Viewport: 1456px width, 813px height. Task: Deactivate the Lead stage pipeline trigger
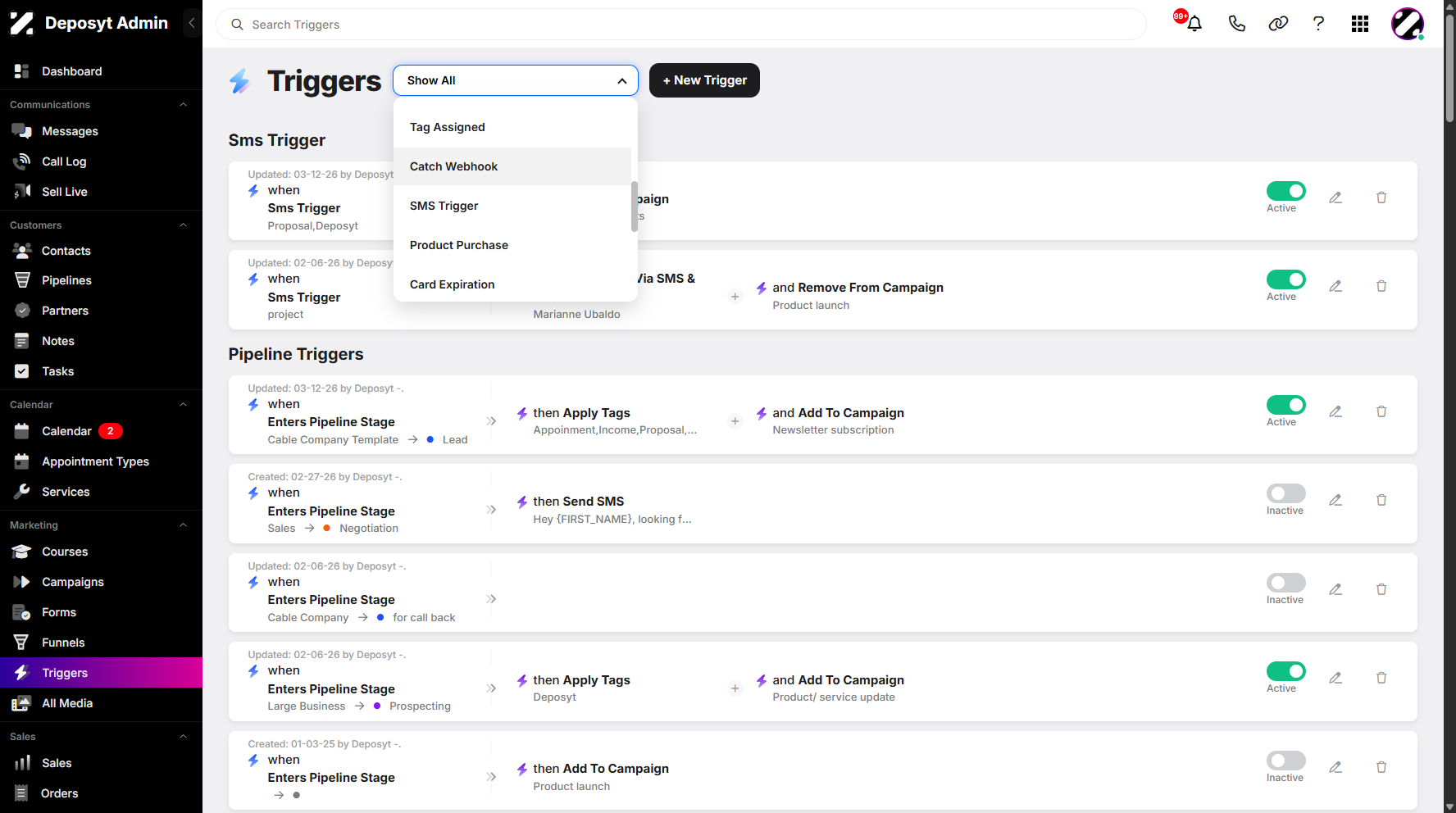click(1286, 405)
